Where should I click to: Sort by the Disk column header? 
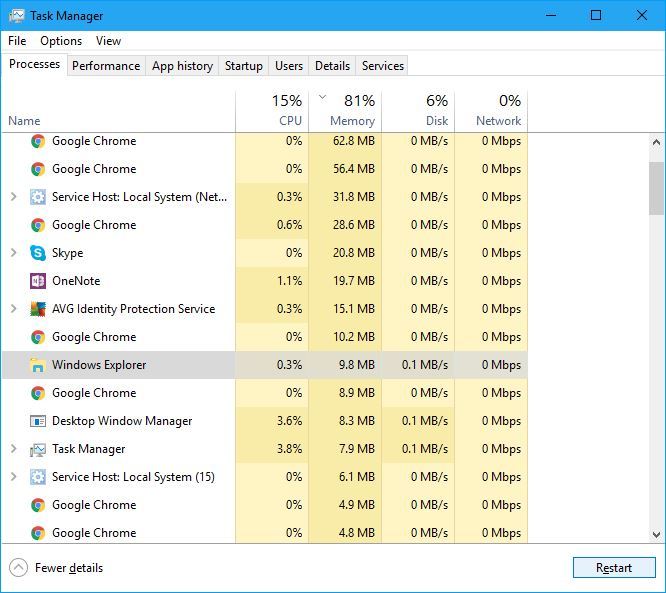click(418, 111)
